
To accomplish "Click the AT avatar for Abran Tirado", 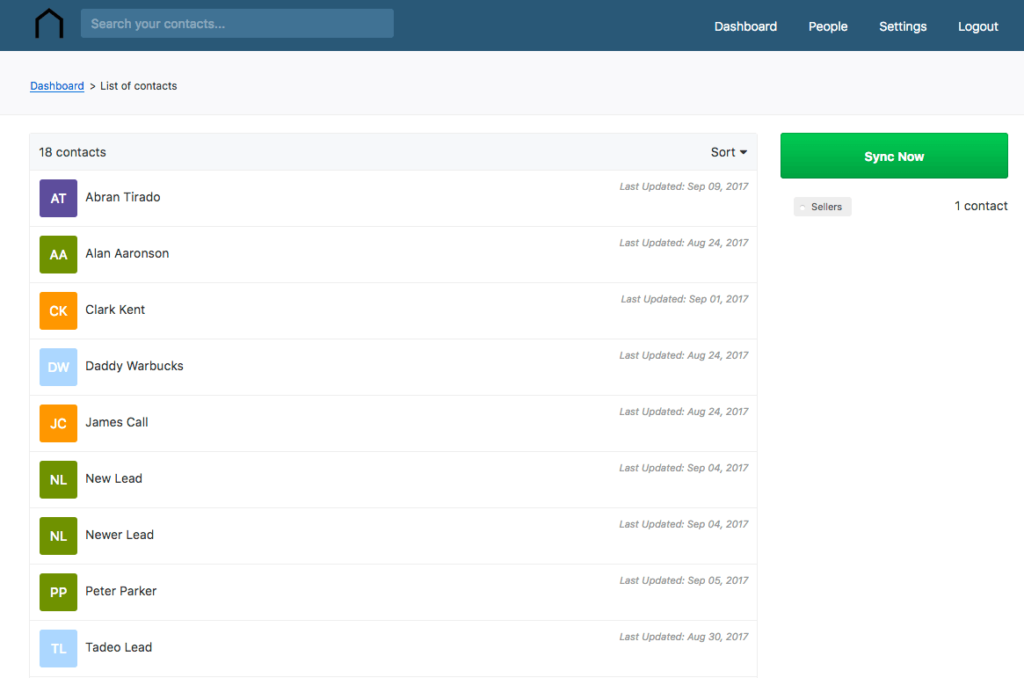I will (58, 198).
